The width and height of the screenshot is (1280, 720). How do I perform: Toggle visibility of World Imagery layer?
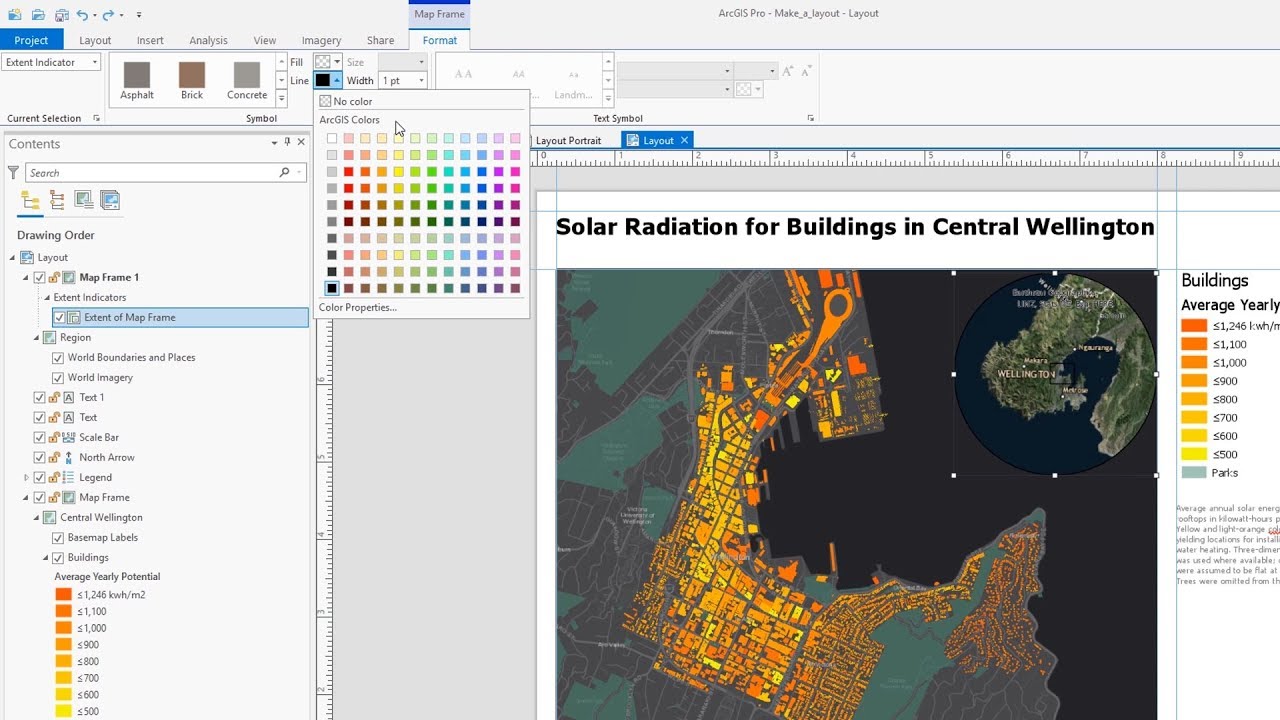58,377
